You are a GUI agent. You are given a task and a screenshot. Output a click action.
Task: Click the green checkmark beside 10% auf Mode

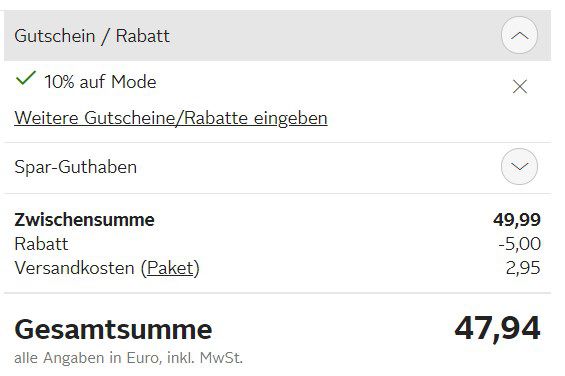26,78
